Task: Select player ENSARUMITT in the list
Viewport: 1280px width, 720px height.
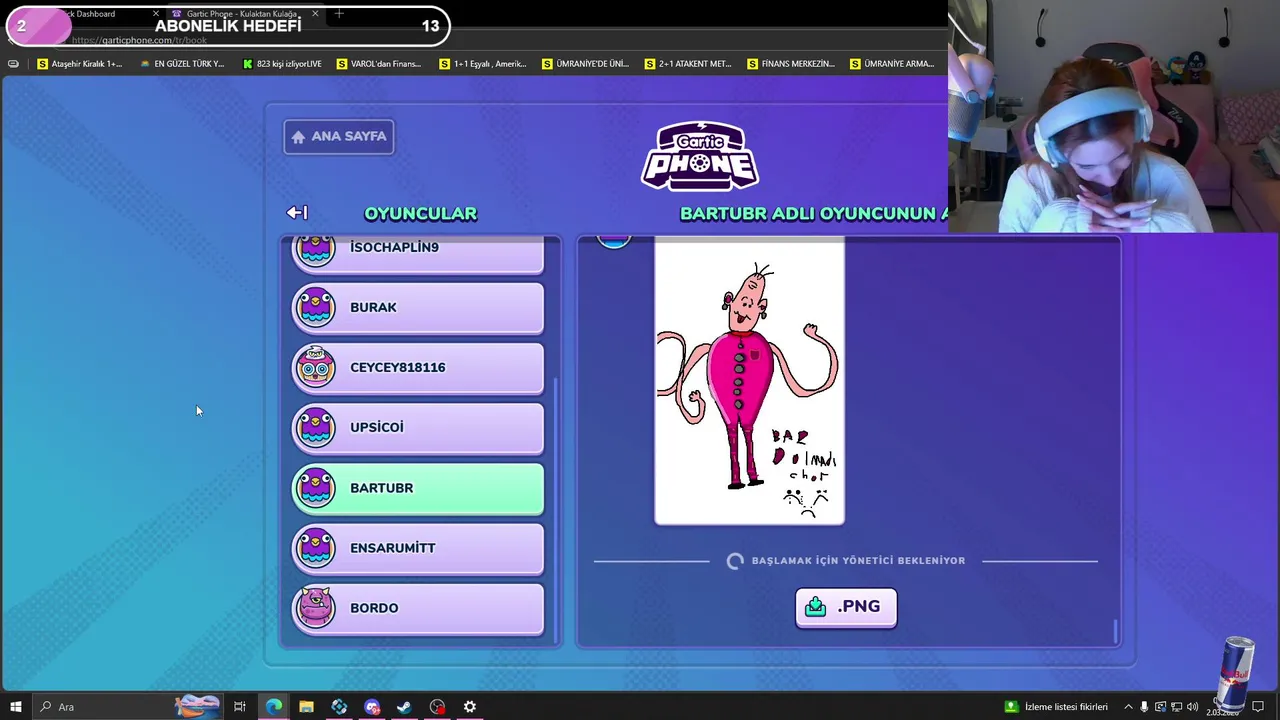Action: [x=418, y=548]
